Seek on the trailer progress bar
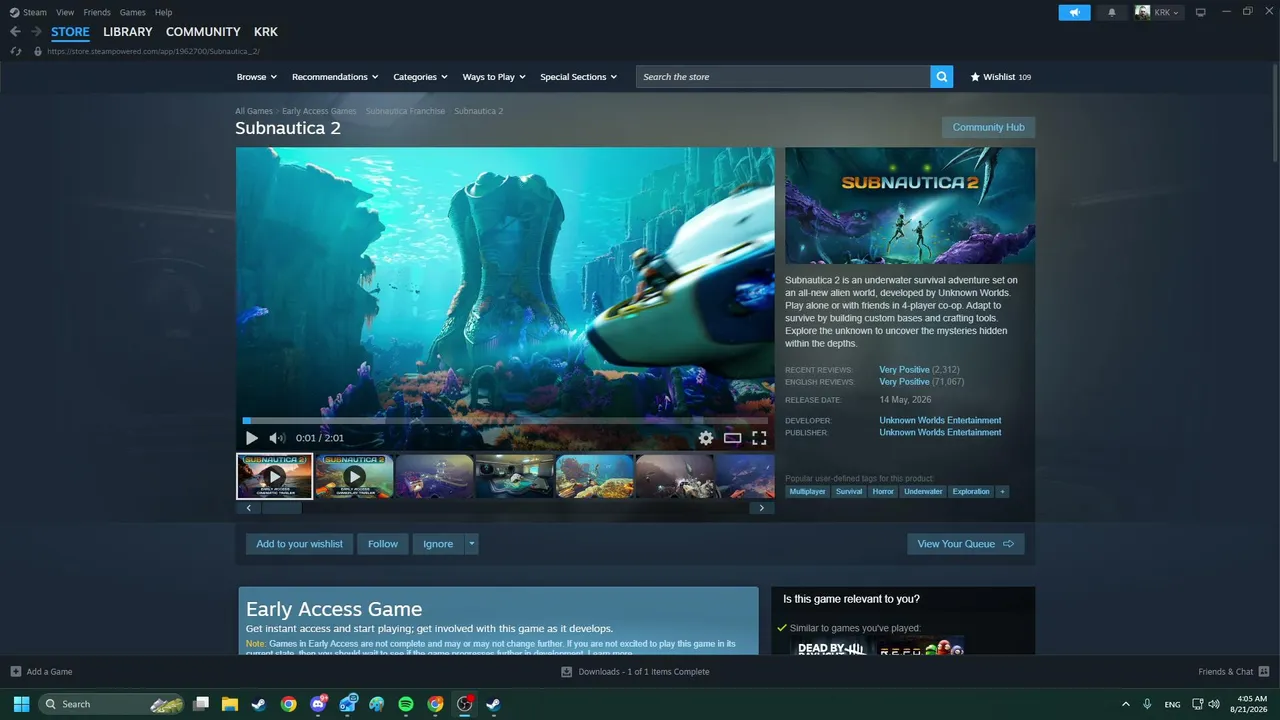Viewport: 1280px width, 720px height. tap(507, 421)
